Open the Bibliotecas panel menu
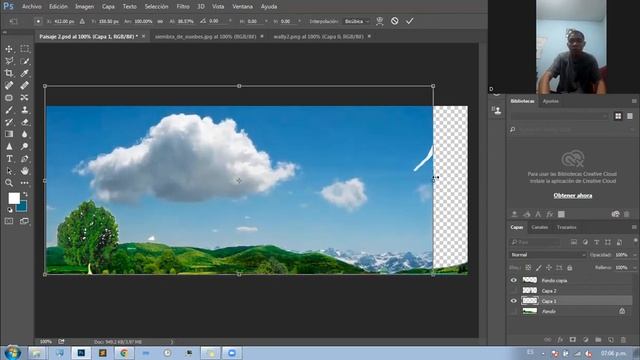 pyautogui.click(x=634, y=101)
